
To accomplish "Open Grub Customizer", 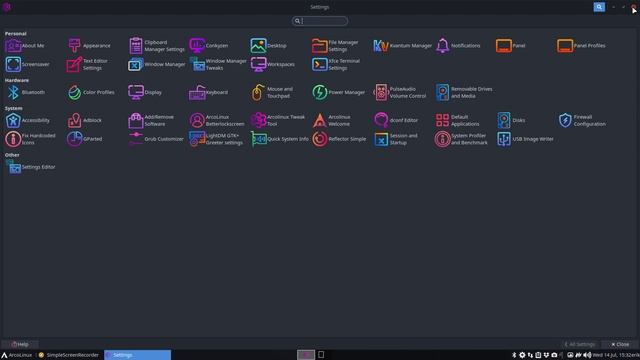I will pos(156,139).
